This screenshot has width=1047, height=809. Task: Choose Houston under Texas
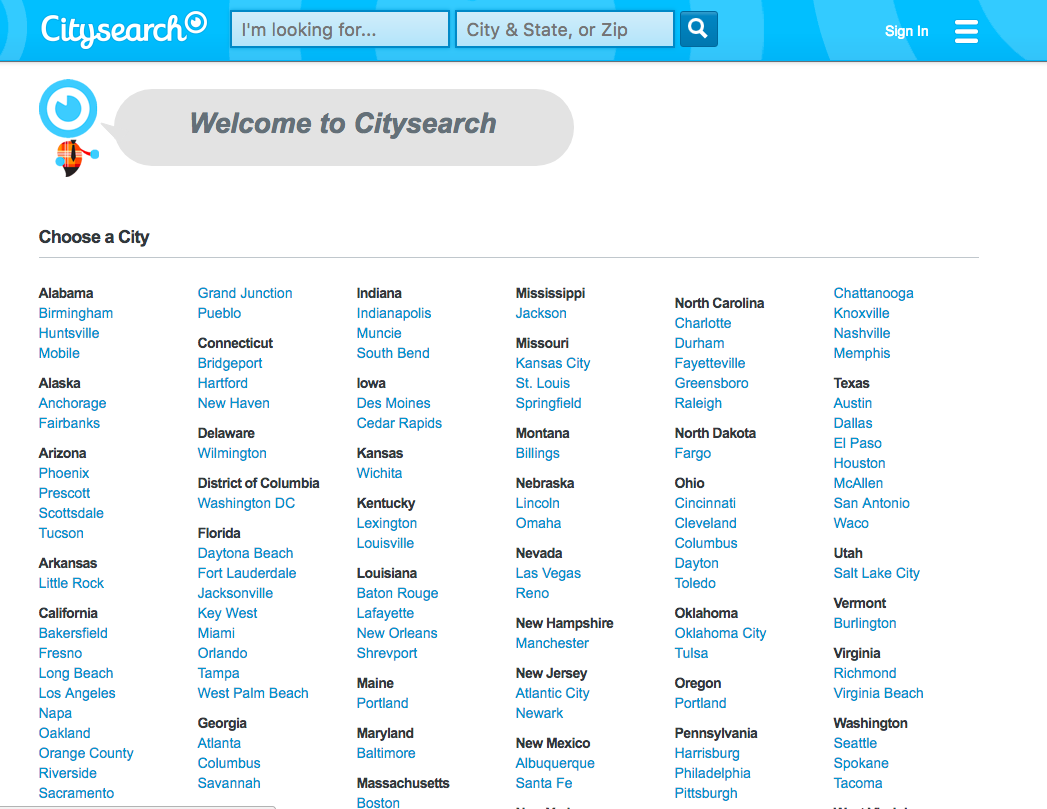coord(859,463)
